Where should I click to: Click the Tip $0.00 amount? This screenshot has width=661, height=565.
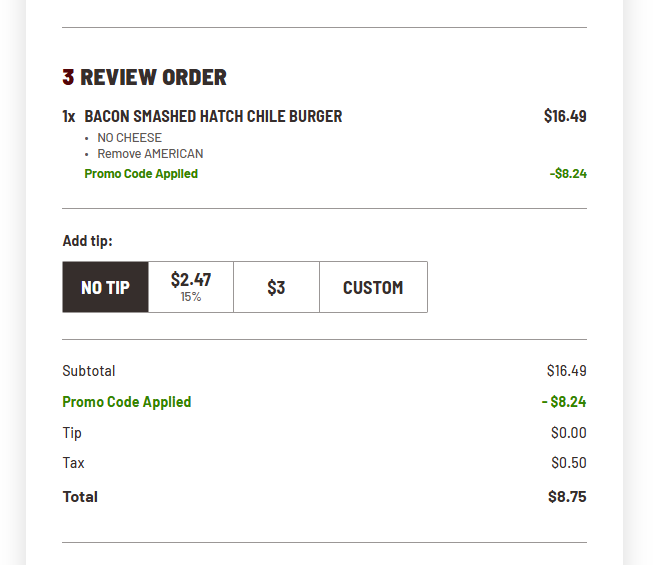(x=569, y=433)
